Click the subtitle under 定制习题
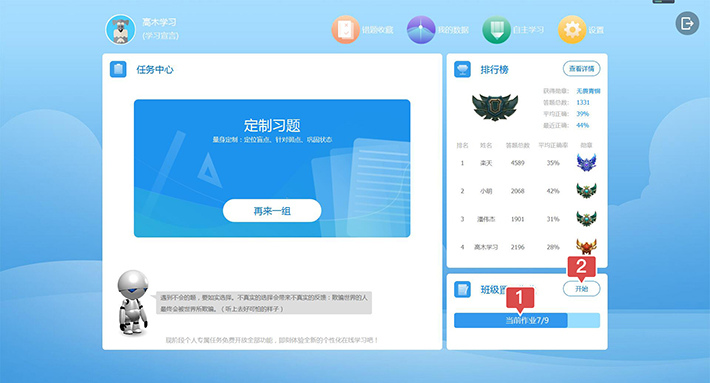This screenshot has height=383, width=710. click(272, 139)
